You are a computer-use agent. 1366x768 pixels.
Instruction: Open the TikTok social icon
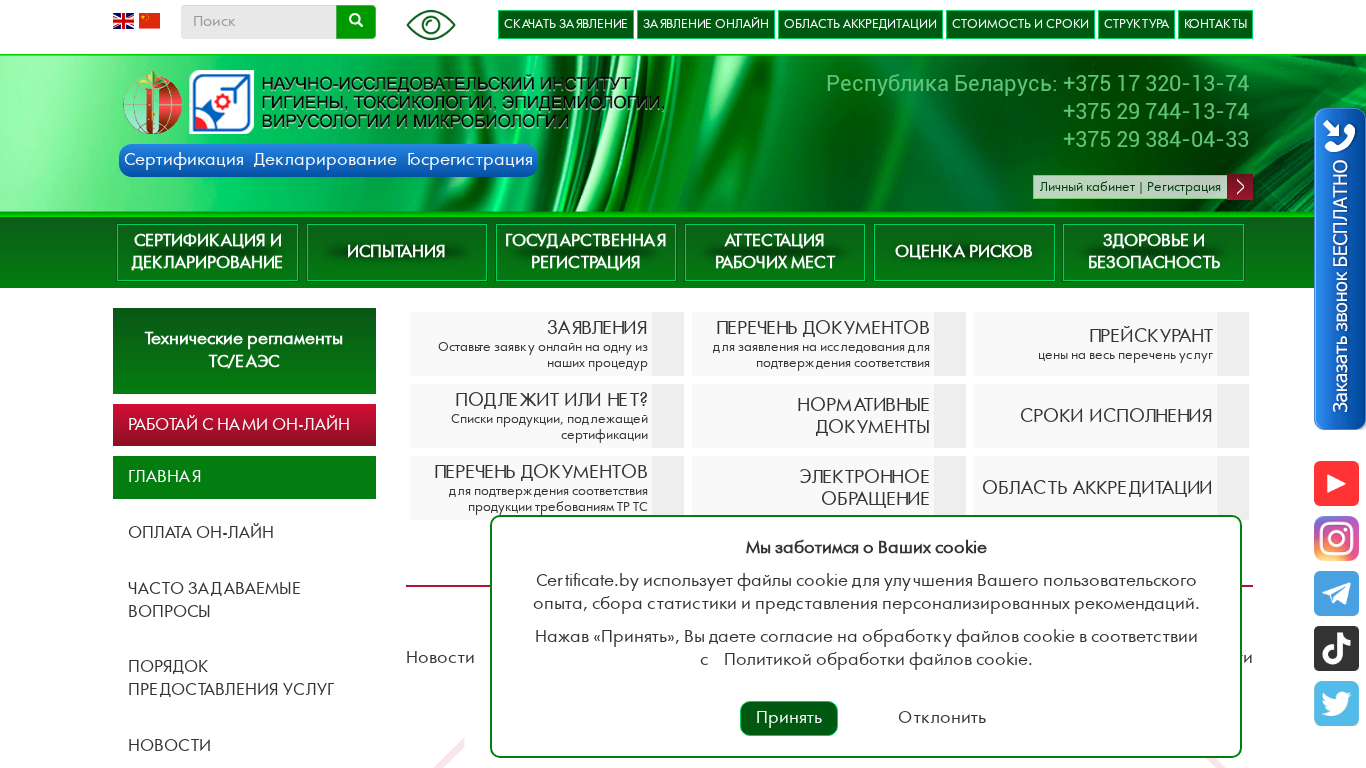1336,649
